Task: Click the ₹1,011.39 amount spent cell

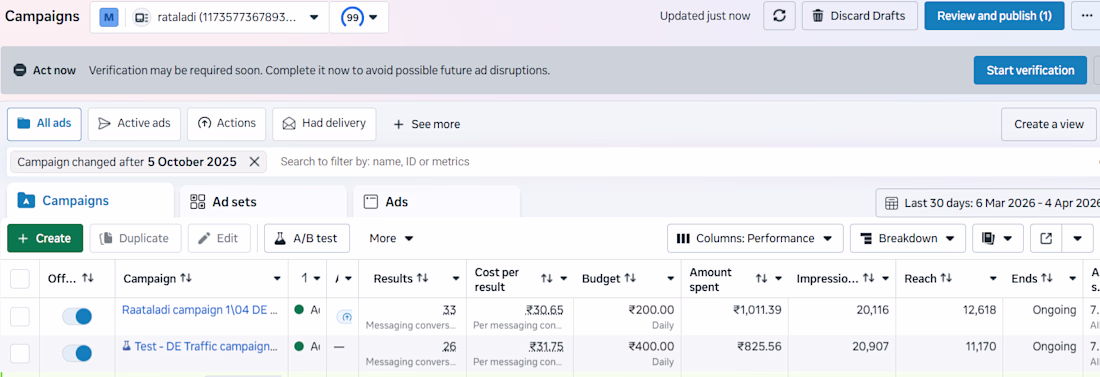Action: [757, 310]
